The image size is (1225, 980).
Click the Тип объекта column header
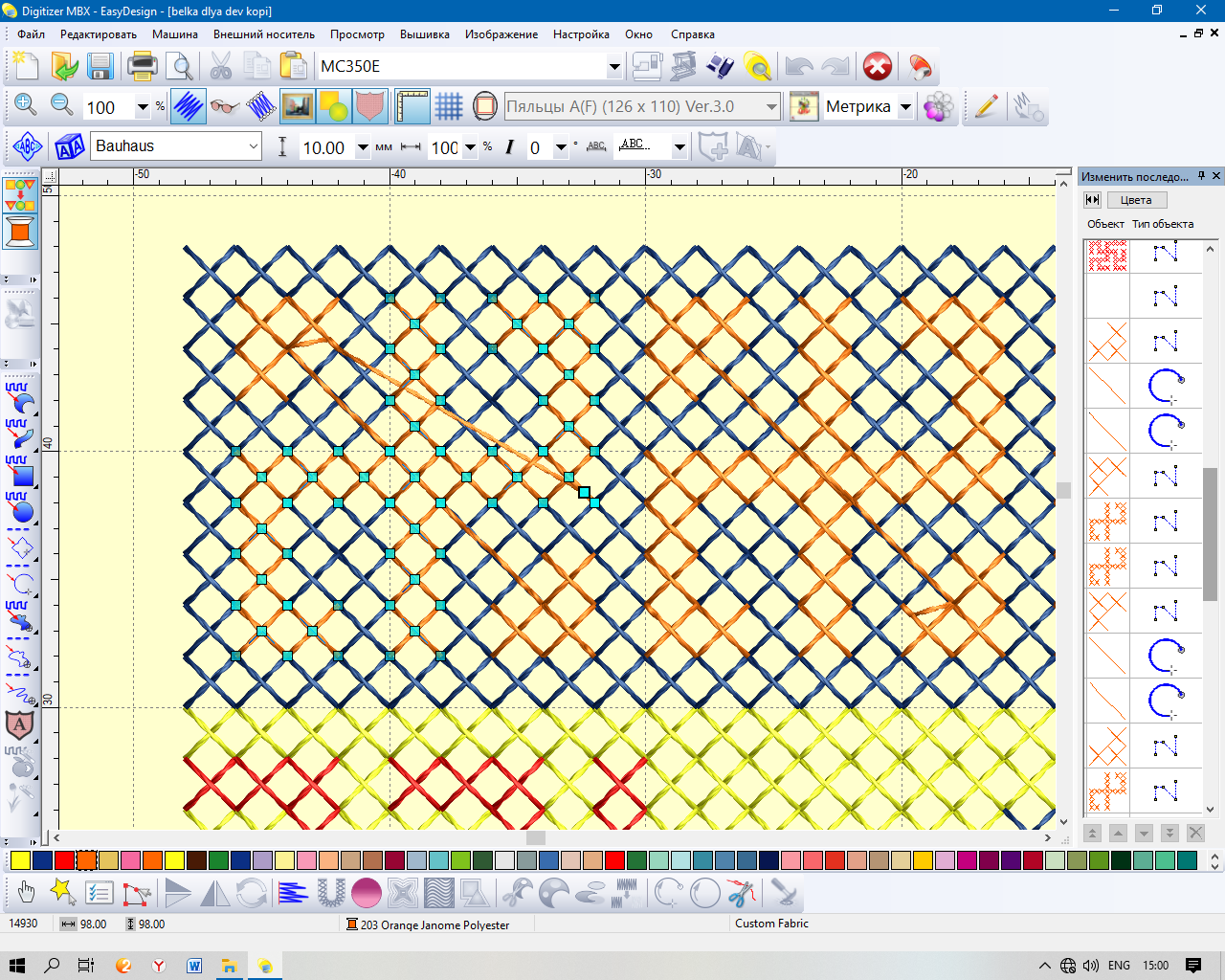click(x=1163, y=224)
